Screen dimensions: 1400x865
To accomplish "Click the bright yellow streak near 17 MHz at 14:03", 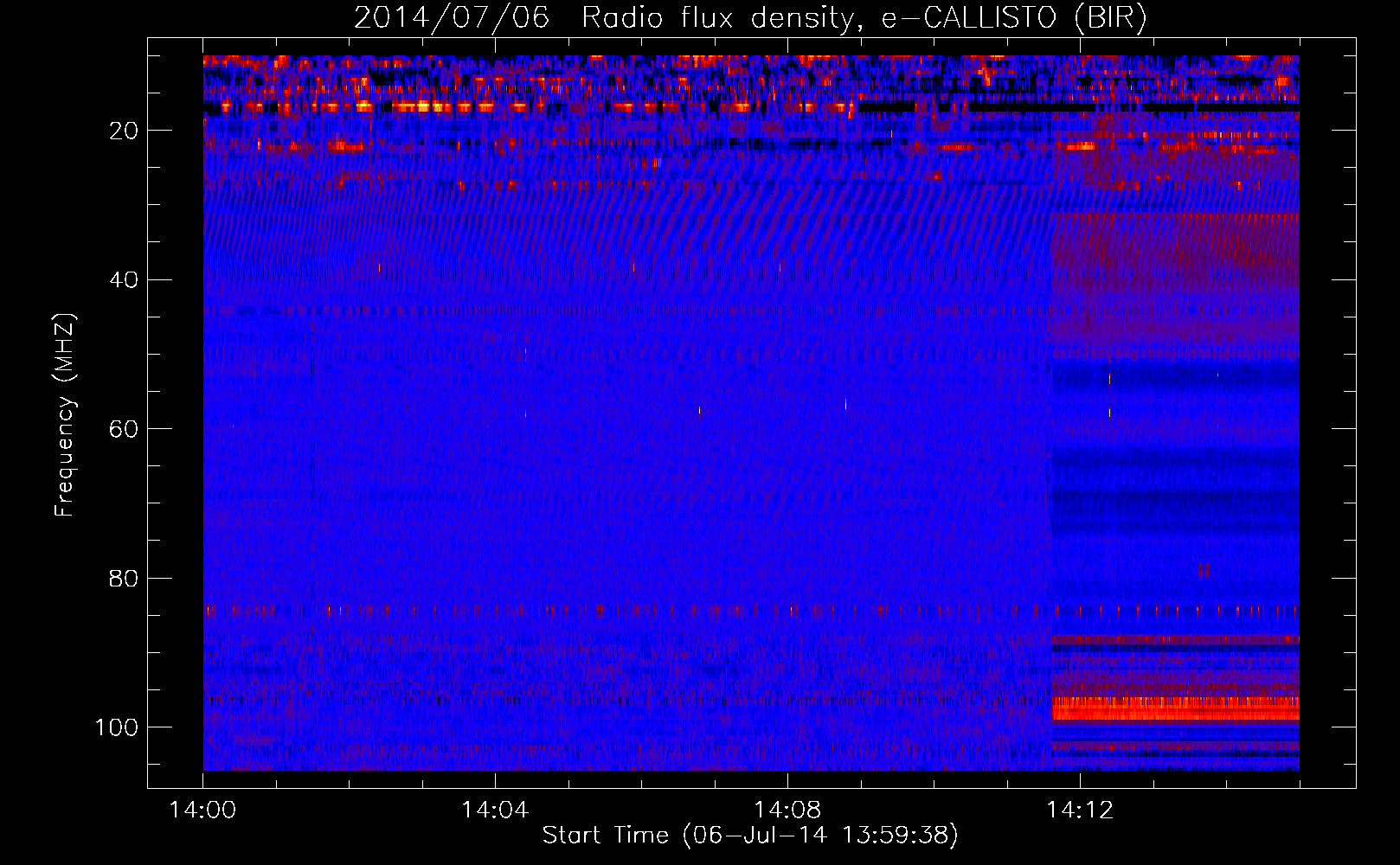I will pyautogui.click(x=424, y=107).
